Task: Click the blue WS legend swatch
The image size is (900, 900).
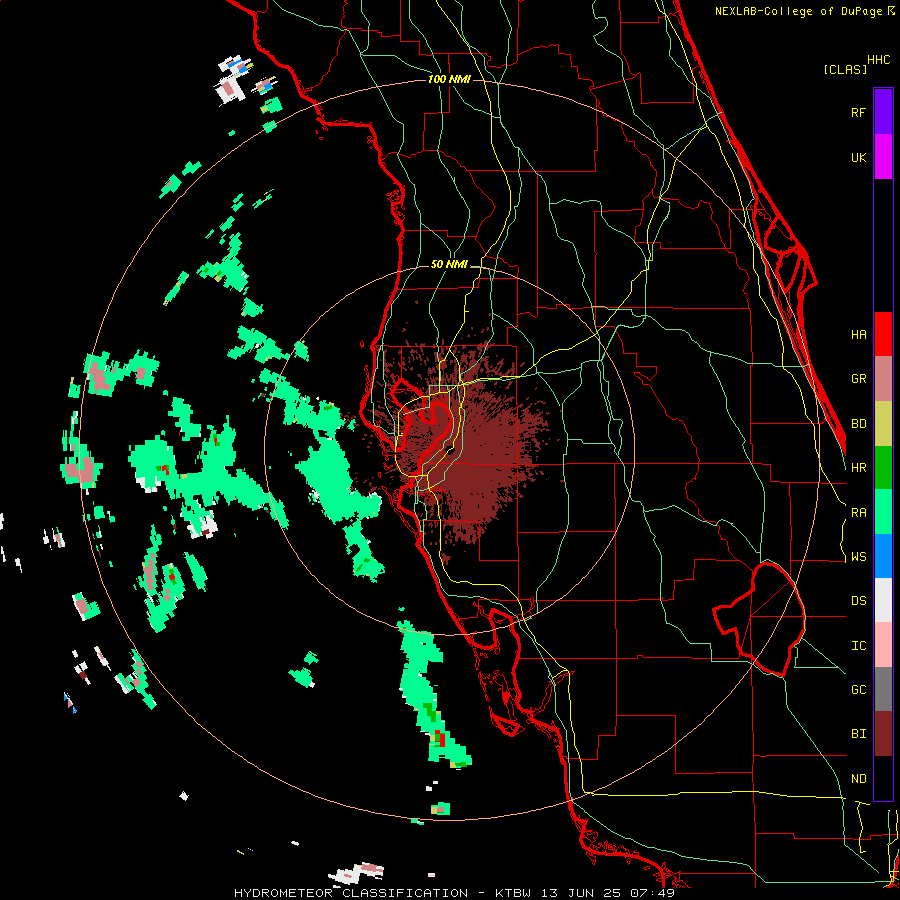Action: coord(883,556)
